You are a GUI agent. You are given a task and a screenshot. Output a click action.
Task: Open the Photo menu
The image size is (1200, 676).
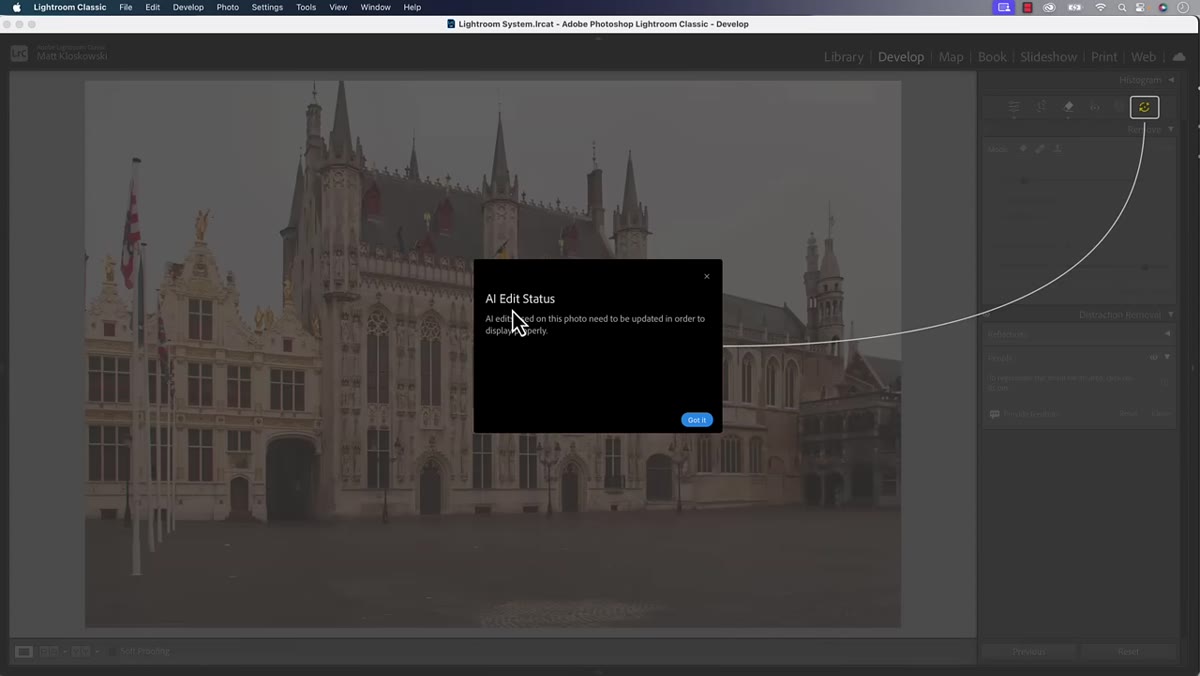(228, 7)
